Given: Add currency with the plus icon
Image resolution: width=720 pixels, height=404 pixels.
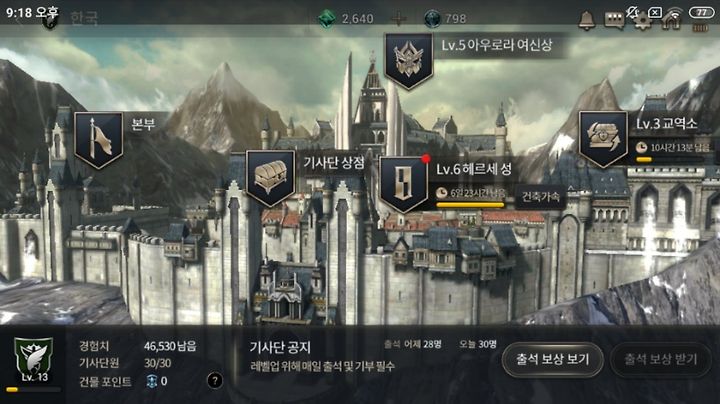Looking at the screenshot, I should point(398,19).
